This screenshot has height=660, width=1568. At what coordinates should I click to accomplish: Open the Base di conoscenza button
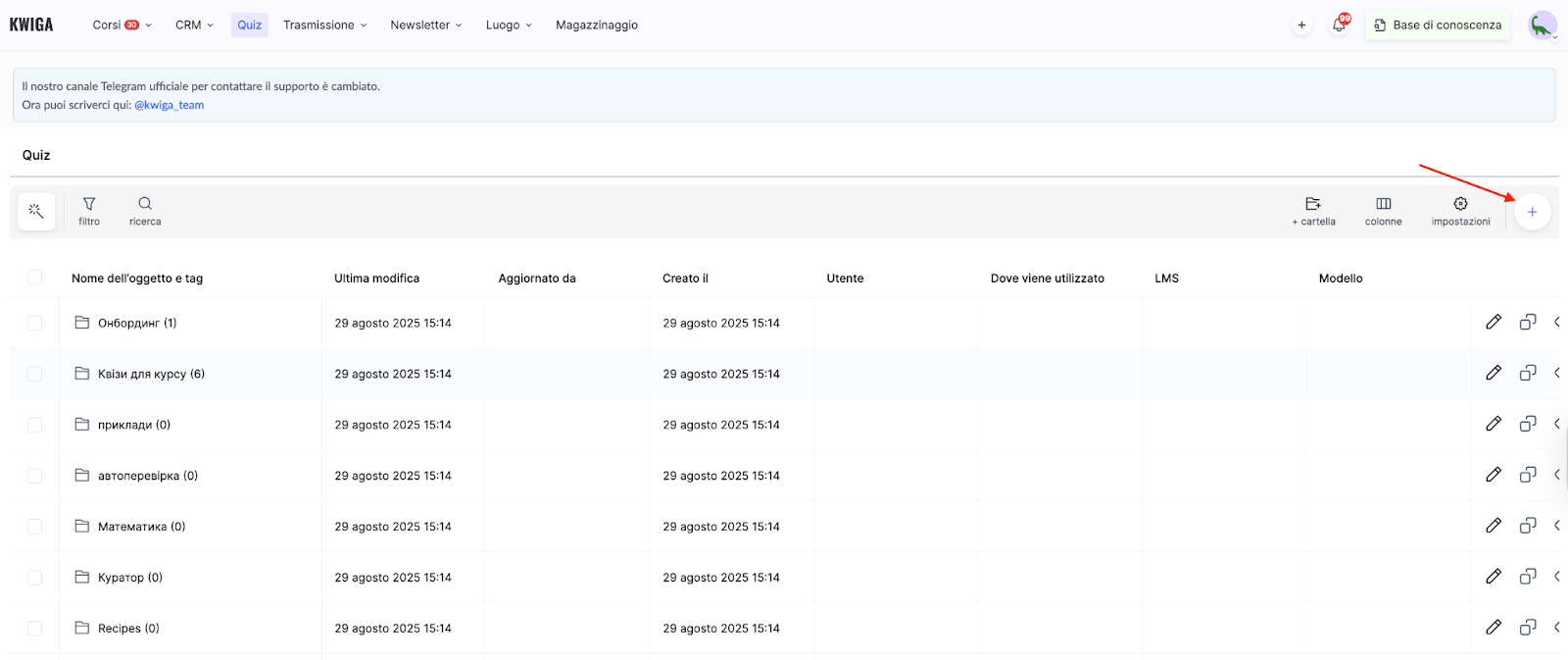[1437, 25]
